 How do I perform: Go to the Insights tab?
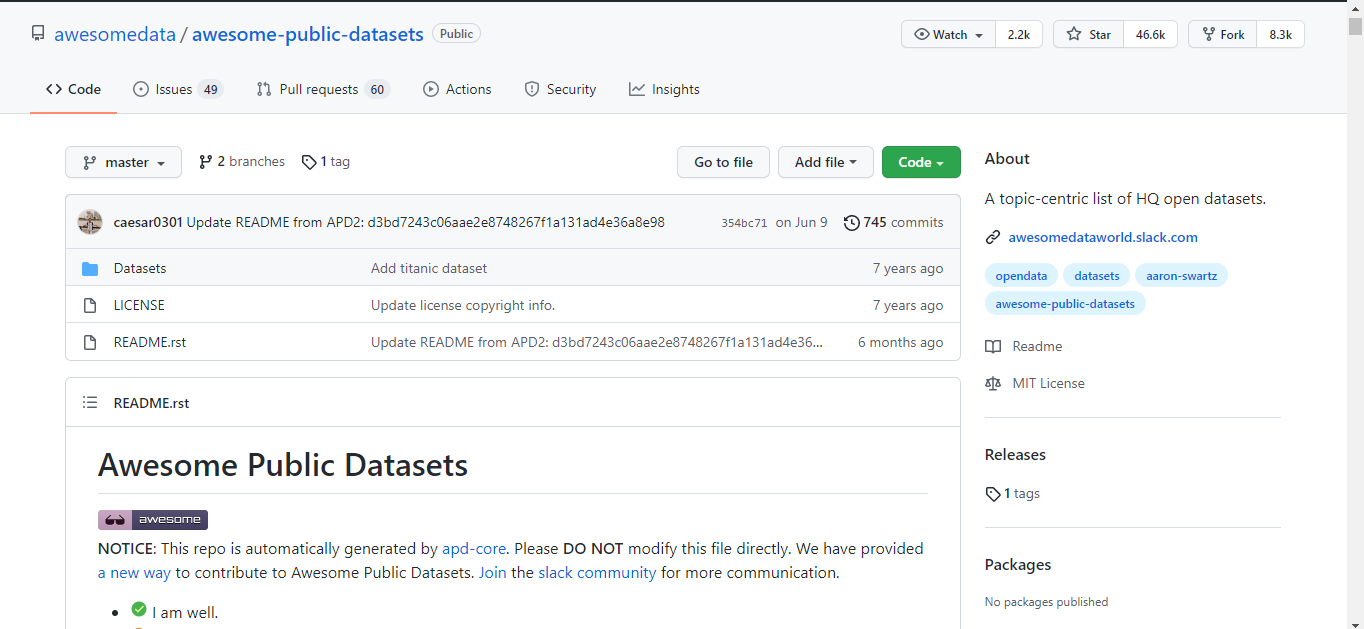(664, 89)
